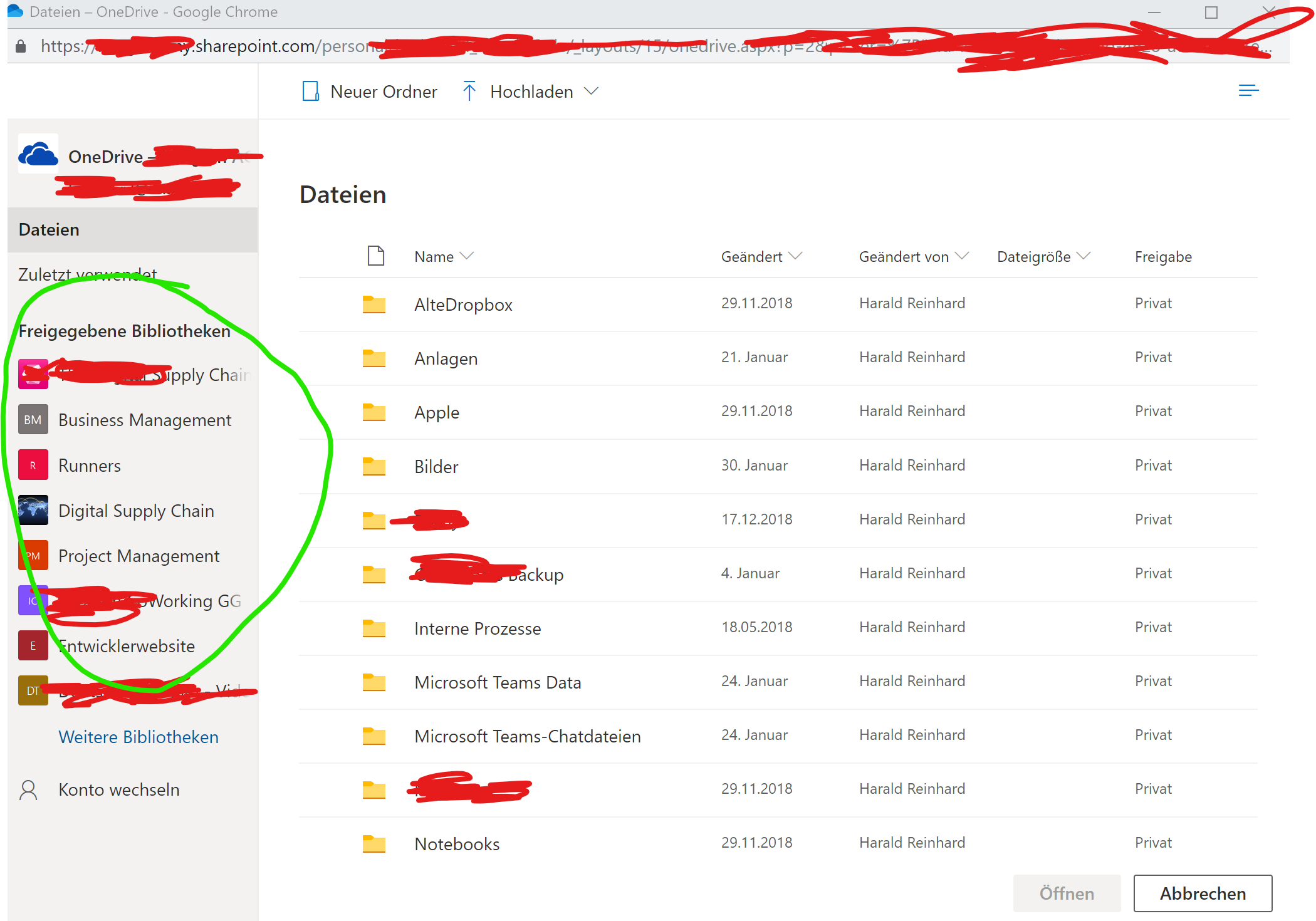Viewport: 1316px width, 921px height.
Task: Open the Business Management library
Action: [145, 420]
